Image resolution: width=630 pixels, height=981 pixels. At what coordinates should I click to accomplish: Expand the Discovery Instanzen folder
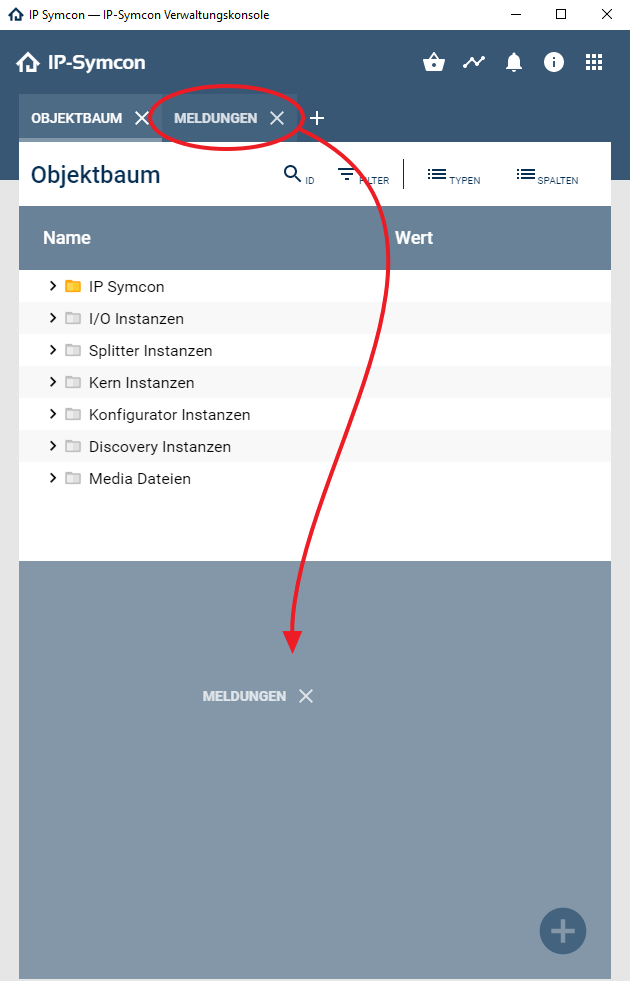(x=53, y=447)
